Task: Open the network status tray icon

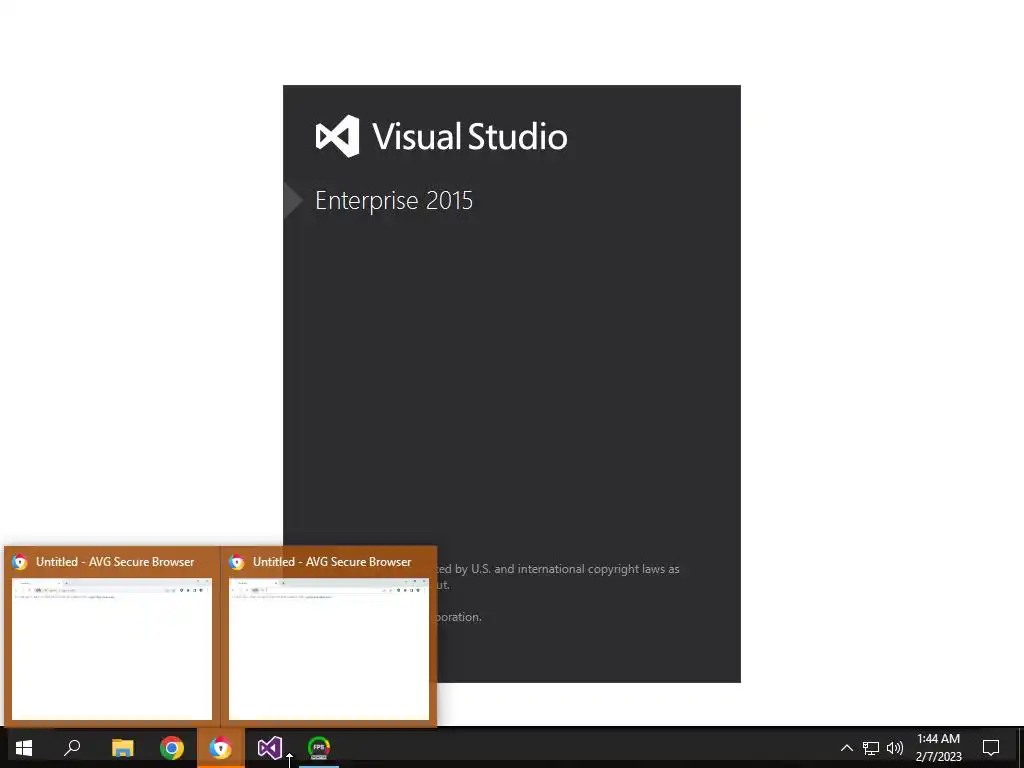Action: point(871,748)
